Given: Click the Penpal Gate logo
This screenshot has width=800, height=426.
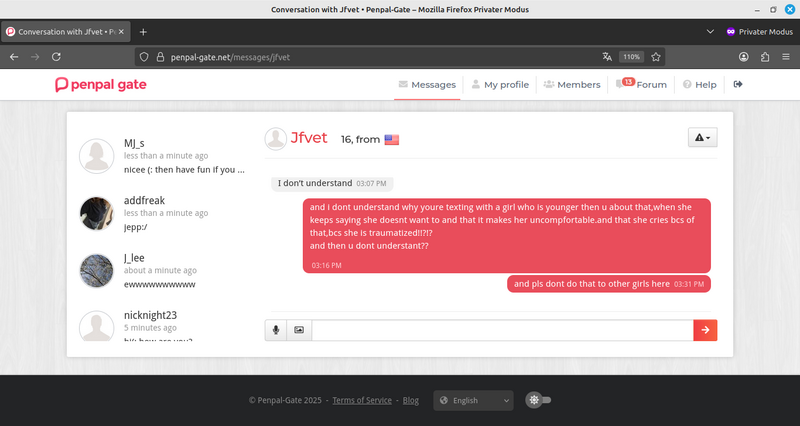Looking at the screenshot, I should point(101,85).
